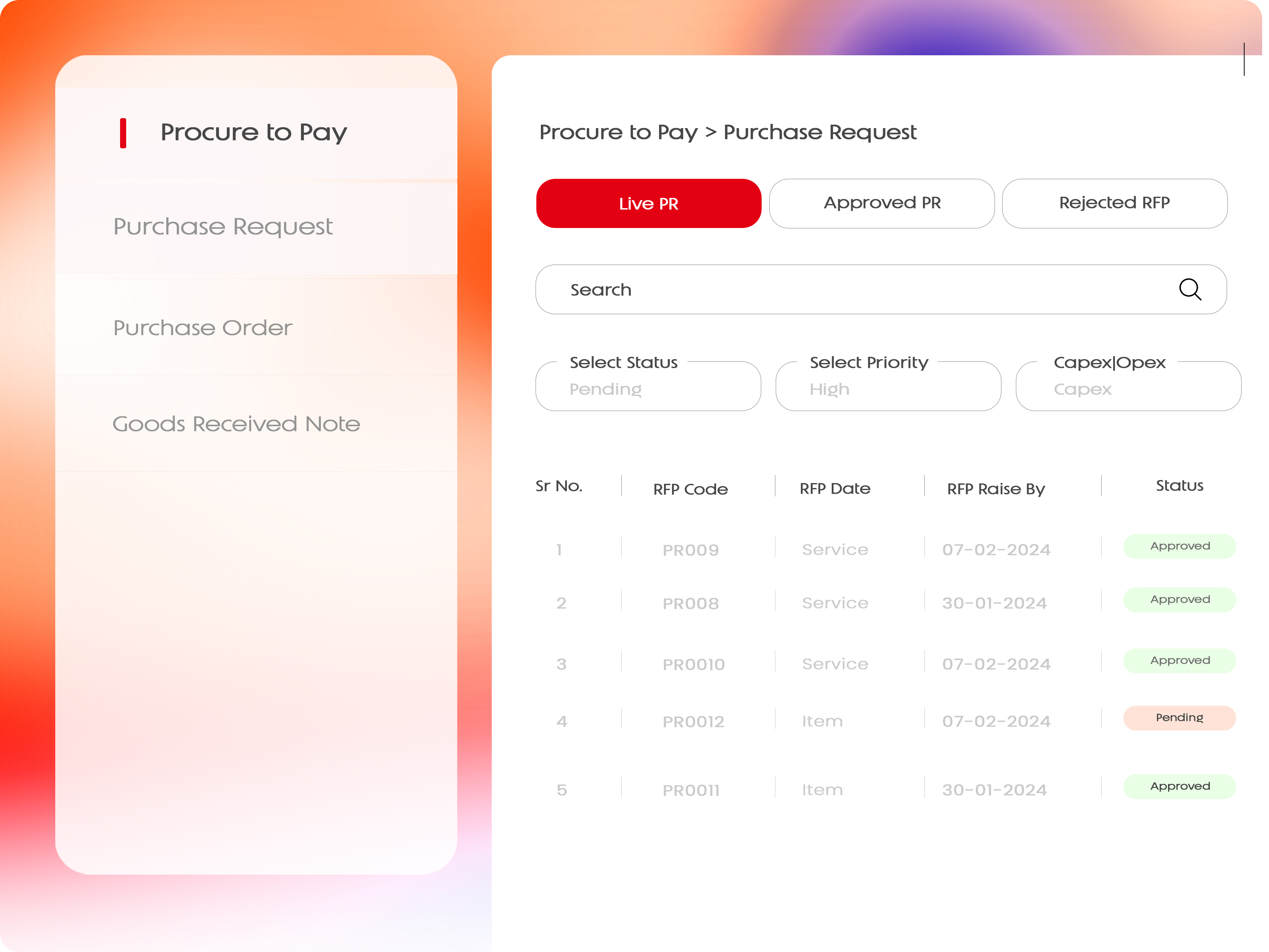Click into the Search field
This screenshot has height=952, width=1269.
pos(881,289)
